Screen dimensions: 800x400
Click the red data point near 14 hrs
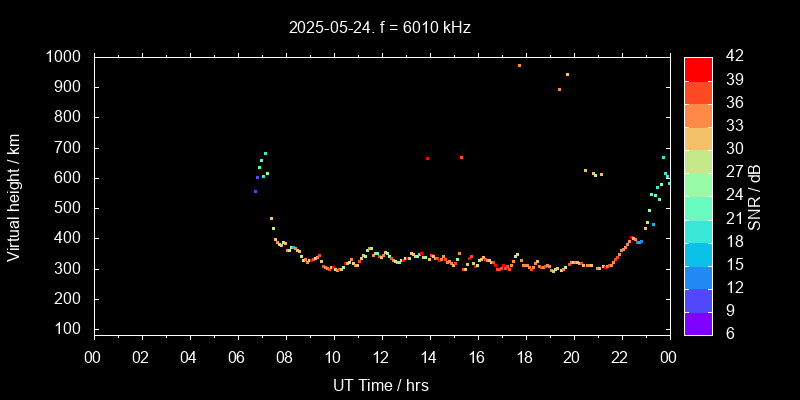pos(427,158)
